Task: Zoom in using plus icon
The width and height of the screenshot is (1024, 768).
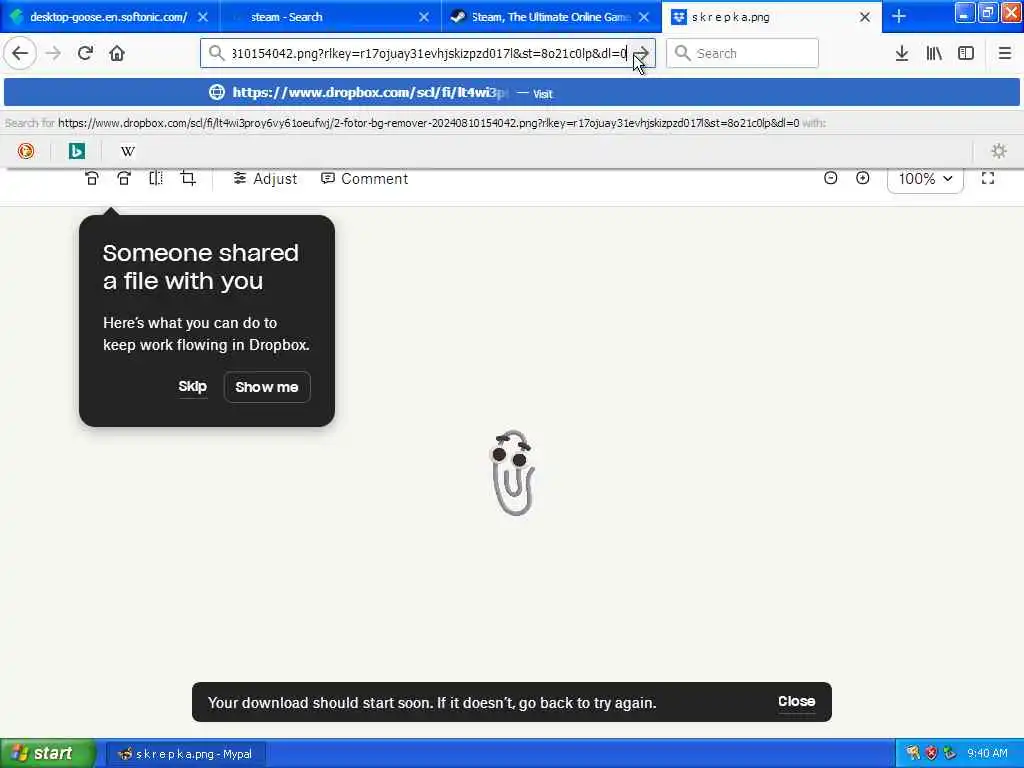Action: [863, 178]
